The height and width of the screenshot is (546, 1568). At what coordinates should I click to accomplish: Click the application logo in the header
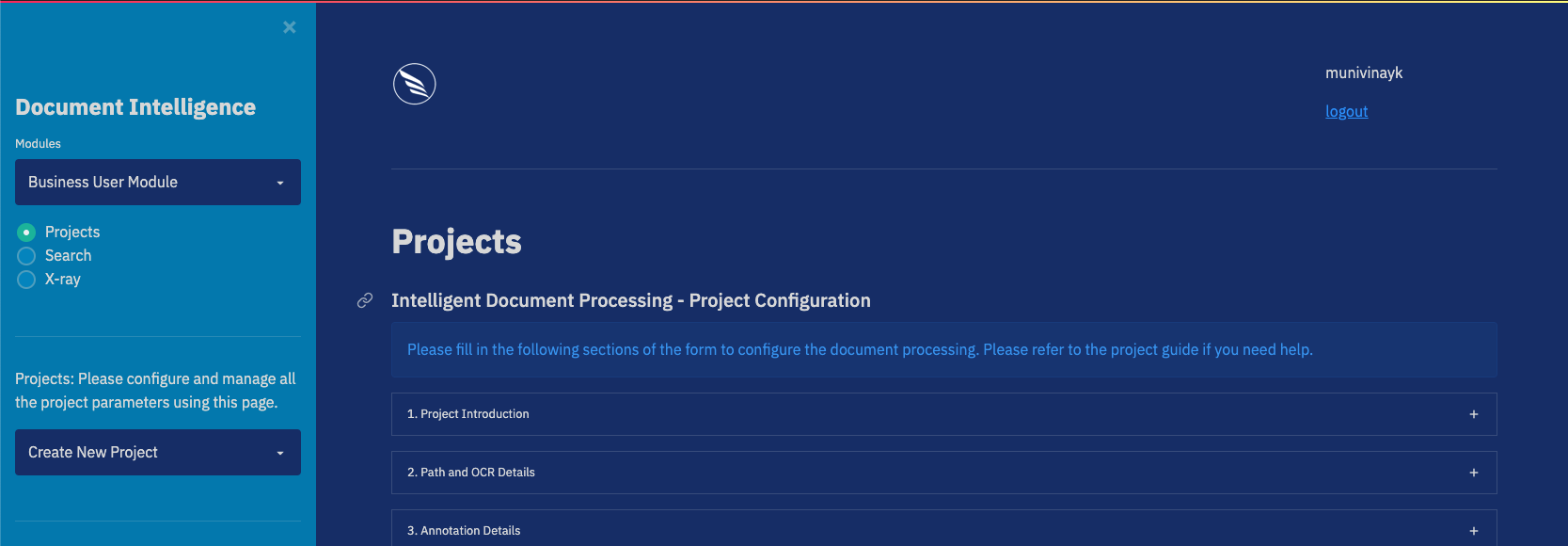tap(414, 83)
